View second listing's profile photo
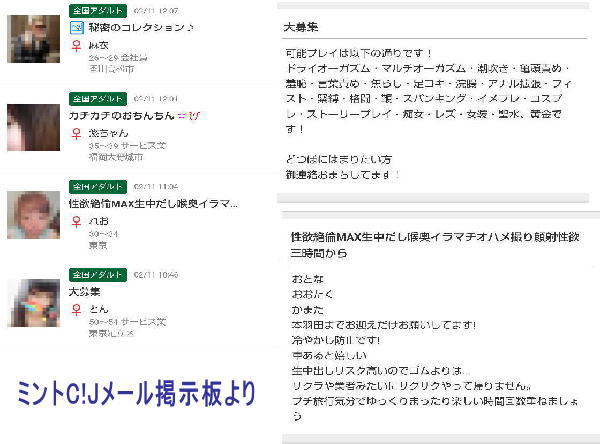Screen dimensions: 600x444 (33, 126)
